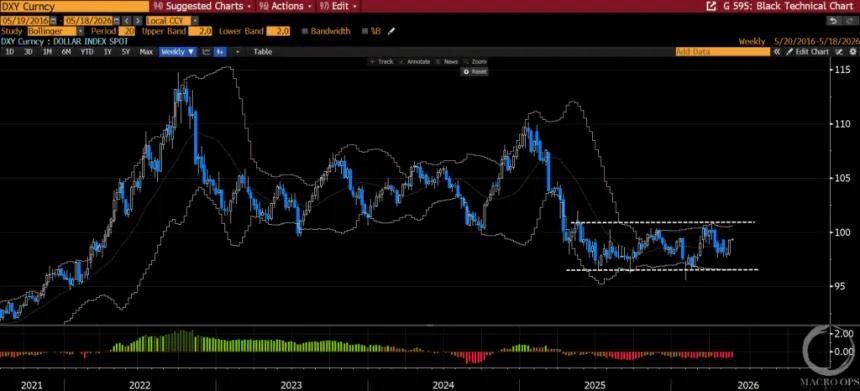Step date range back with left arrow
This screenshot has height=391, width=860.
point(126,20)
